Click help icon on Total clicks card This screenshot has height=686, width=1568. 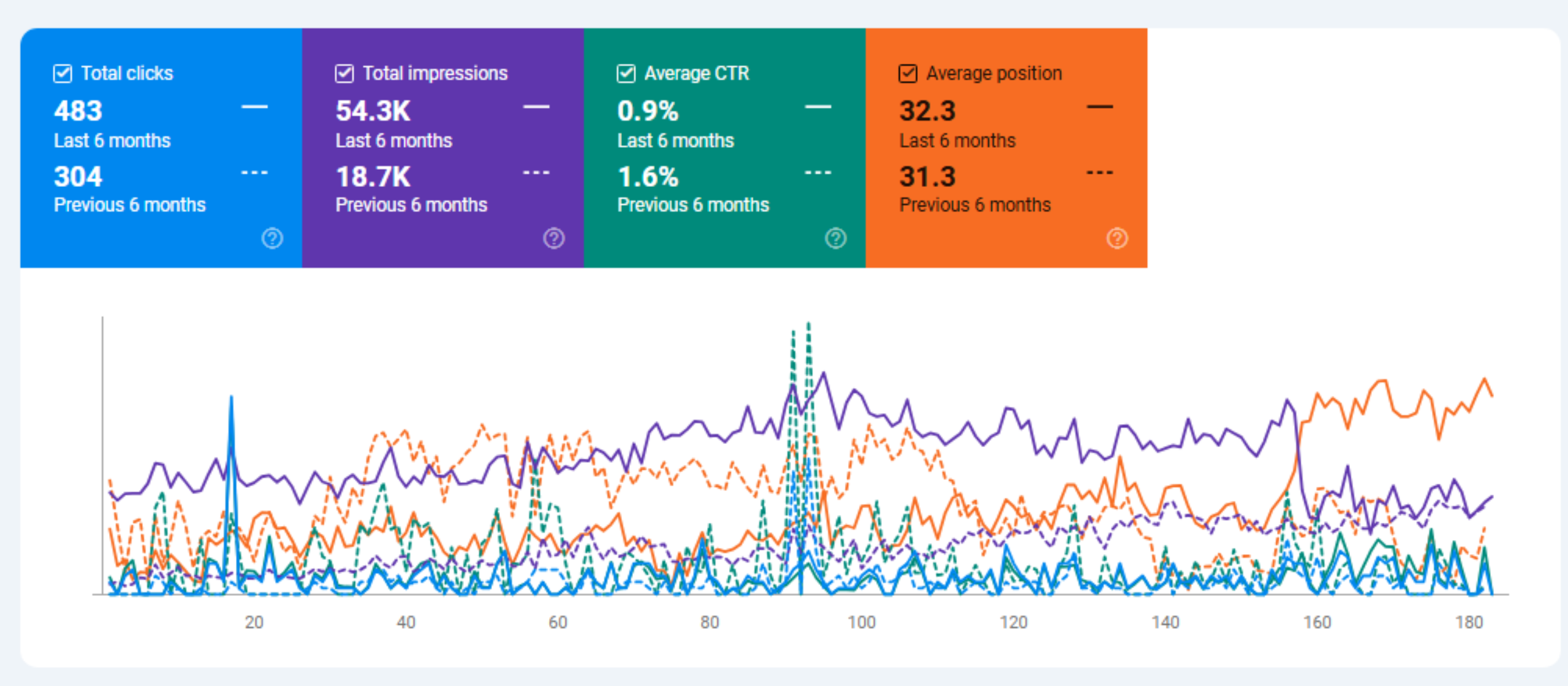[272, 238]
